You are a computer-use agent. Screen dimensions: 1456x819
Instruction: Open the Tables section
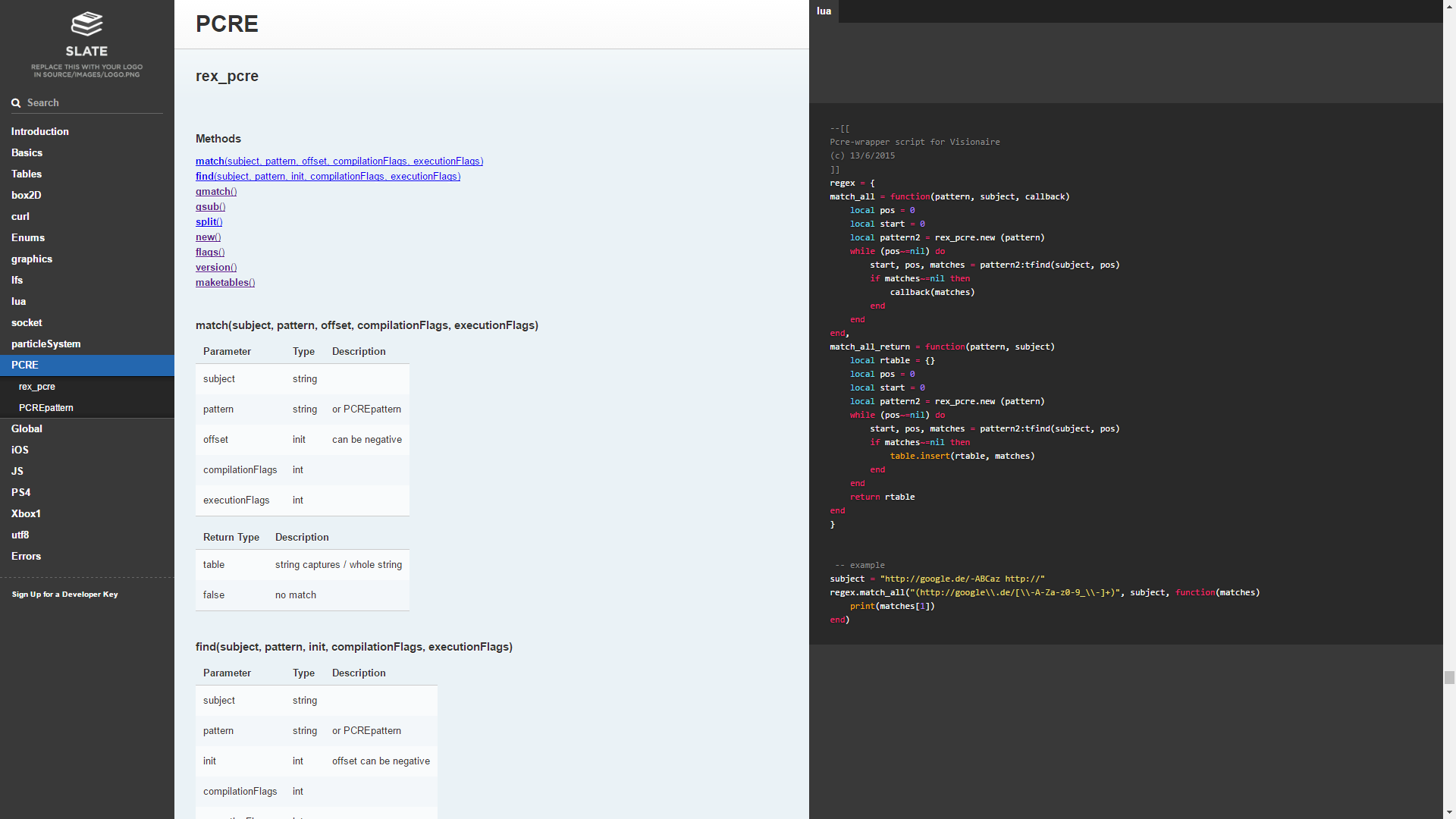click(87, 174)
